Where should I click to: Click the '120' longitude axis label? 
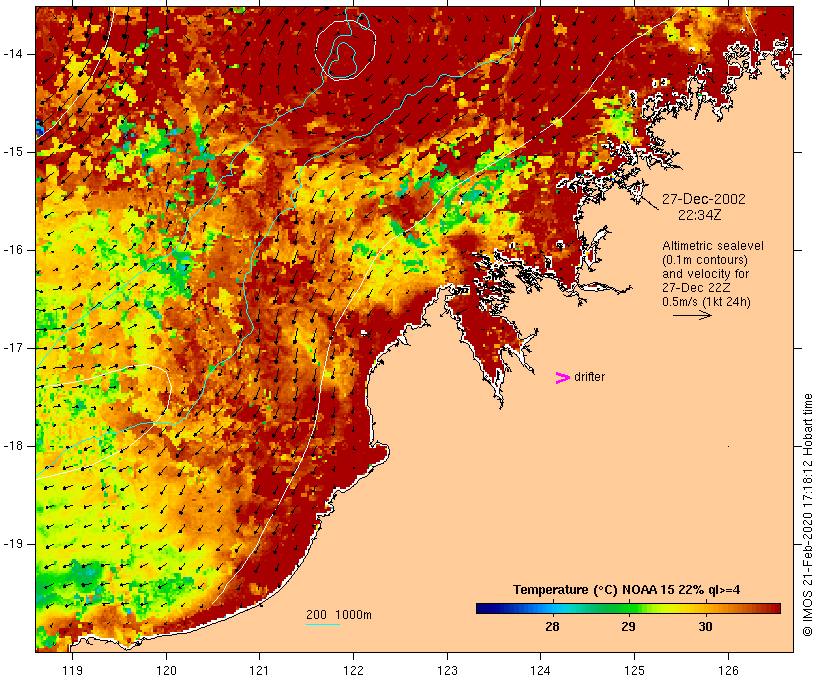pyautogui.click(x=166, y=670)
